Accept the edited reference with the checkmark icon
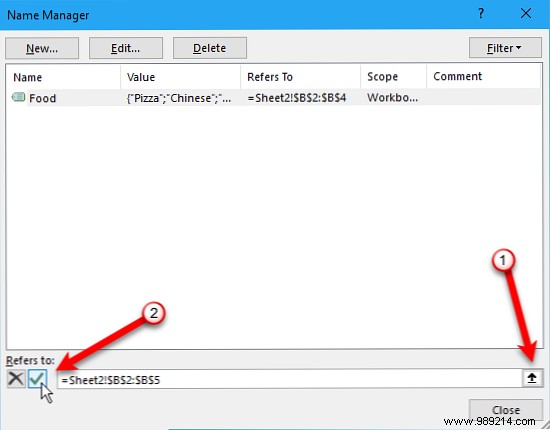The image size is (550, 430). tap(37, 379)
